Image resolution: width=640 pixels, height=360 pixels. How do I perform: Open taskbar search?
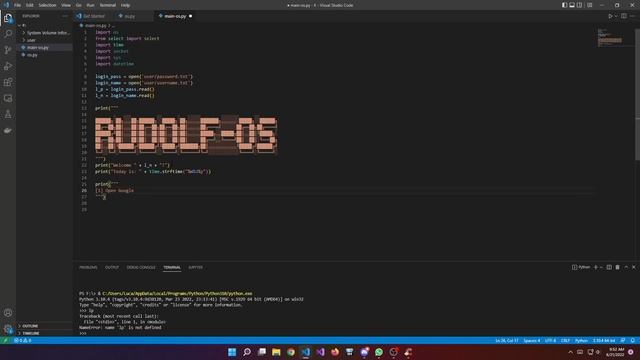[x=247, y=352]
